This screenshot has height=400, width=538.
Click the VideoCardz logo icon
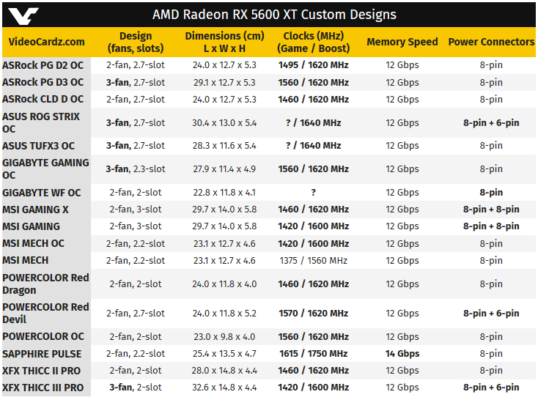click(x=23, y=15)
